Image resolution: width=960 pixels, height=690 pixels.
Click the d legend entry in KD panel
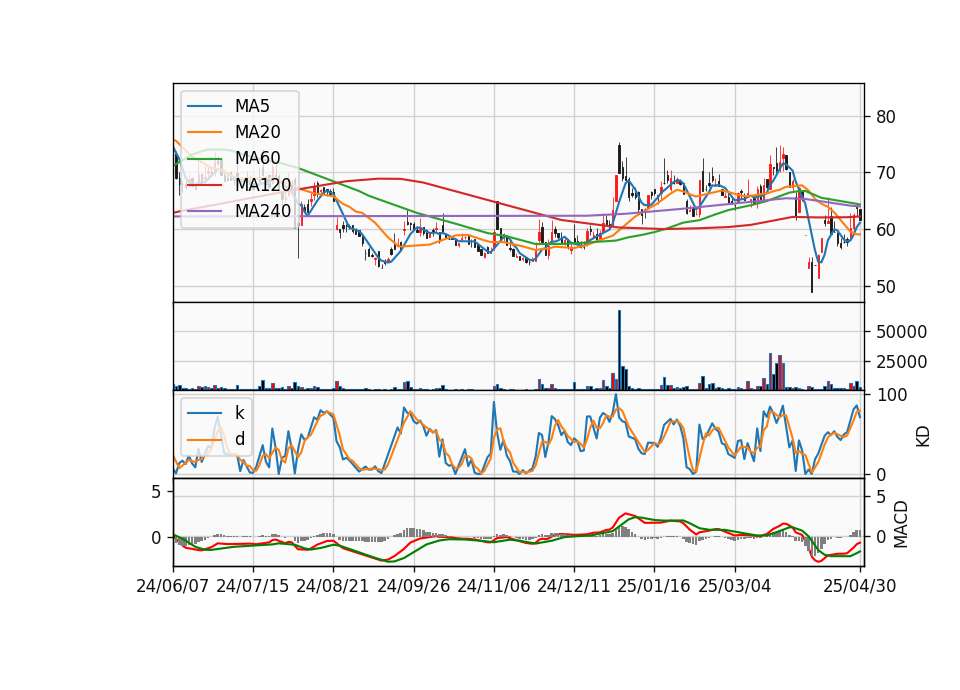(216, 439)
